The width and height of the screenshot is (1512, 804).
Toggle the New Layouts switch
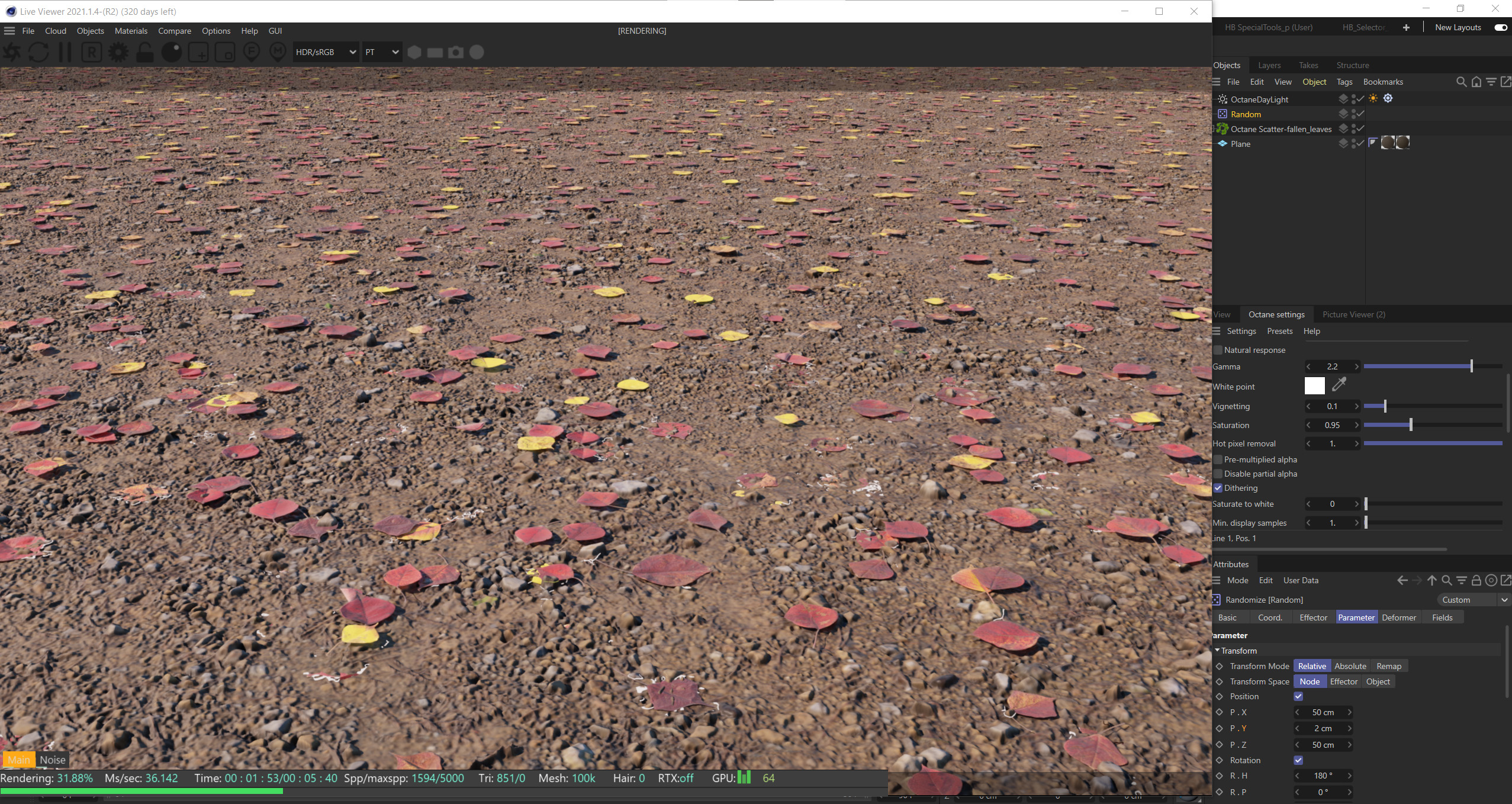[1500, 27]
